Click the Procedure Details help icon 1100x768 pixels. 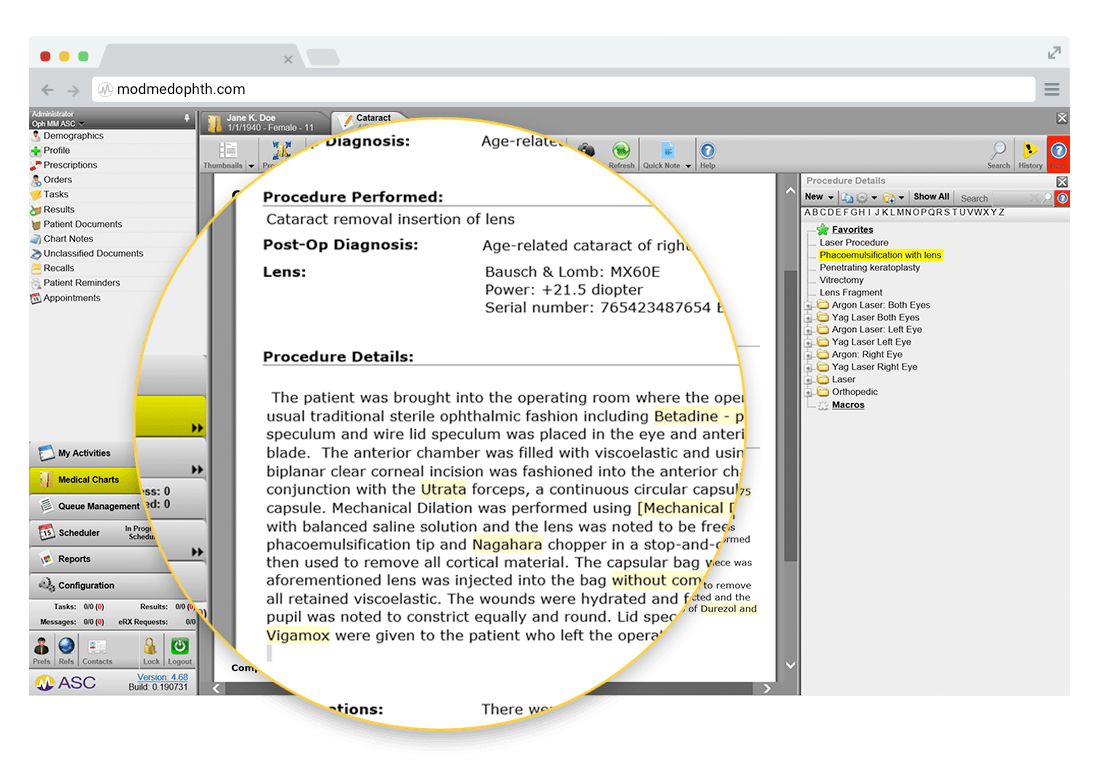pyautogui.click(x=1063, y=198)
